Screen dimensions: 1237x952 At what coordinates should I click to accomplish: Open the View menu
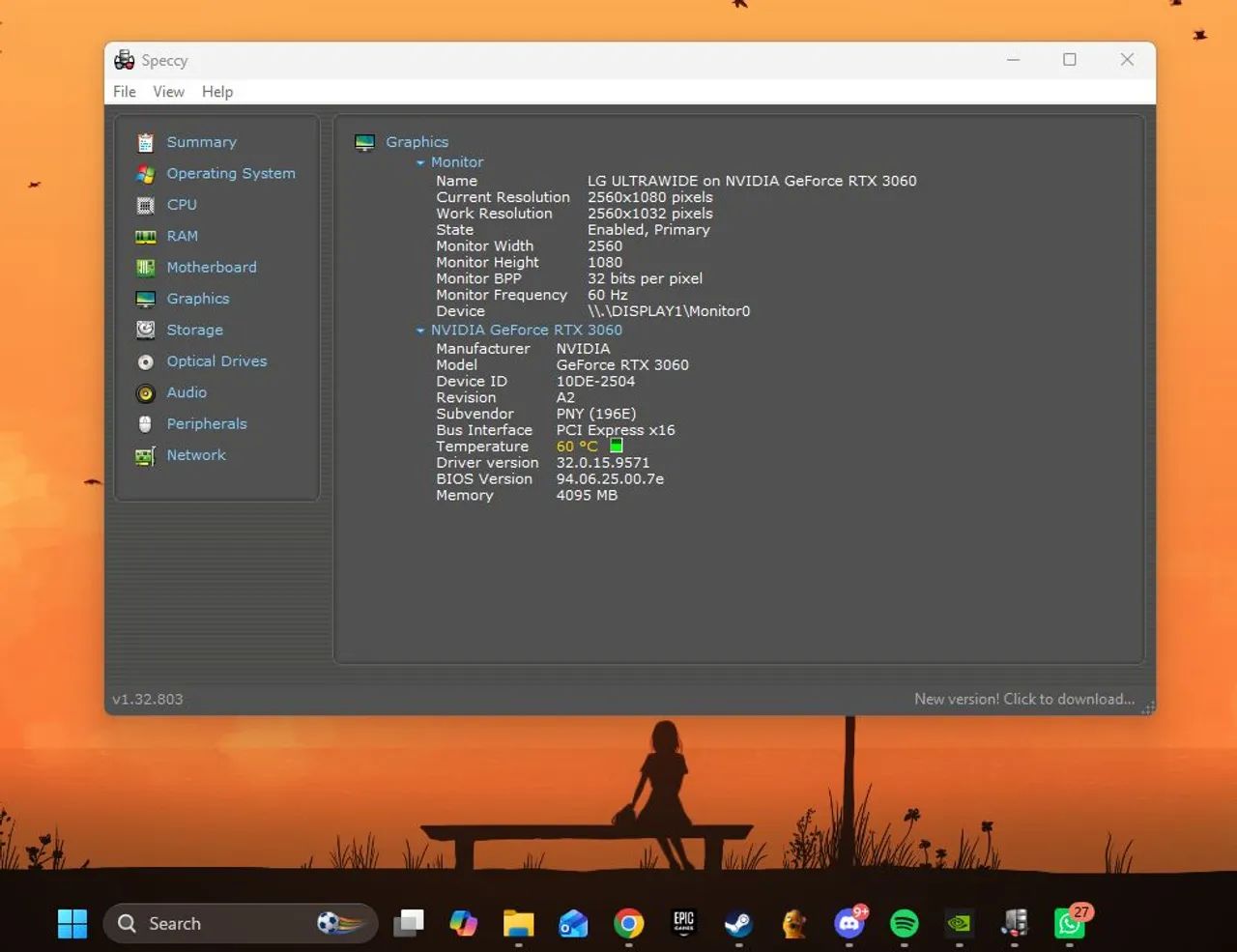tap(168, 92)
